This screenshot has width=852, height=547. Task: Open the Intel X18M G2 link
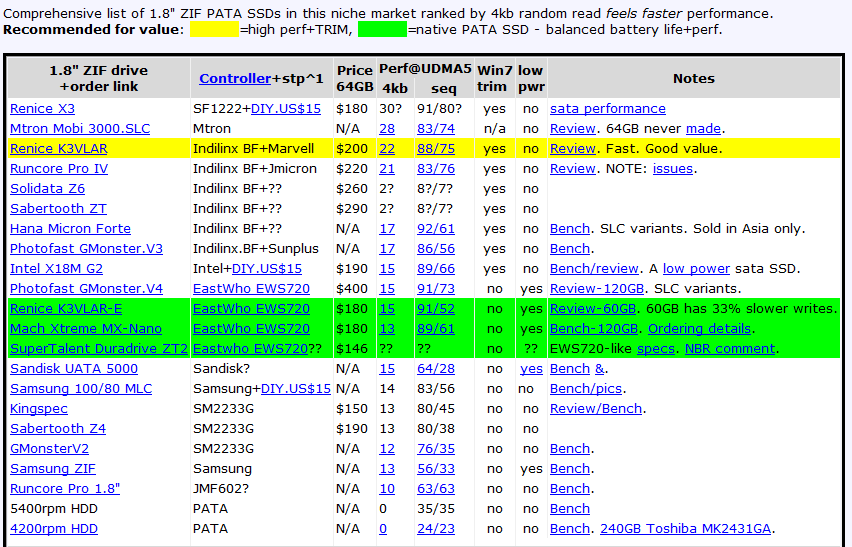point(56,269)
